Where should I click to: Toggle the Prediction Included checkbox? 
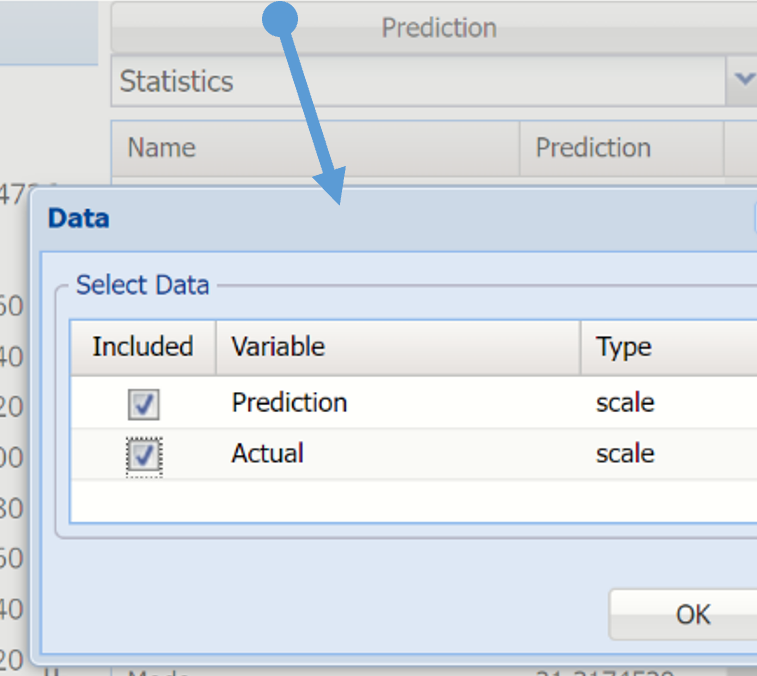144,404
